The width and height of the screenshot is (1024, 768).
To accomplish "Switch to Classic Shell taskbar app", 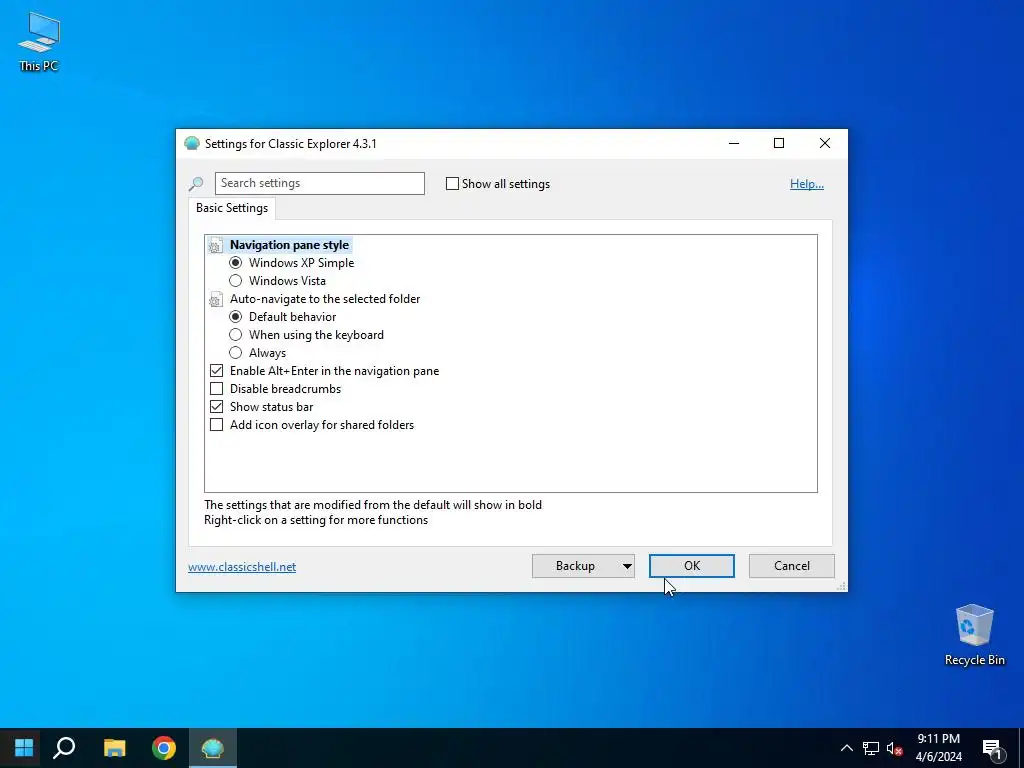I will point(213,748).
